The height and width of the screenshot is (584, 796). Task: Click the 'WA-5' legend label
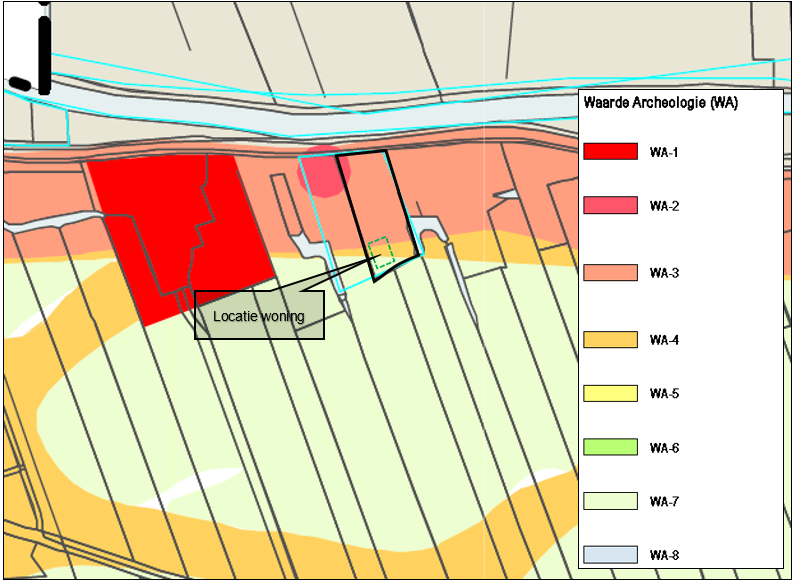(664, 394)
